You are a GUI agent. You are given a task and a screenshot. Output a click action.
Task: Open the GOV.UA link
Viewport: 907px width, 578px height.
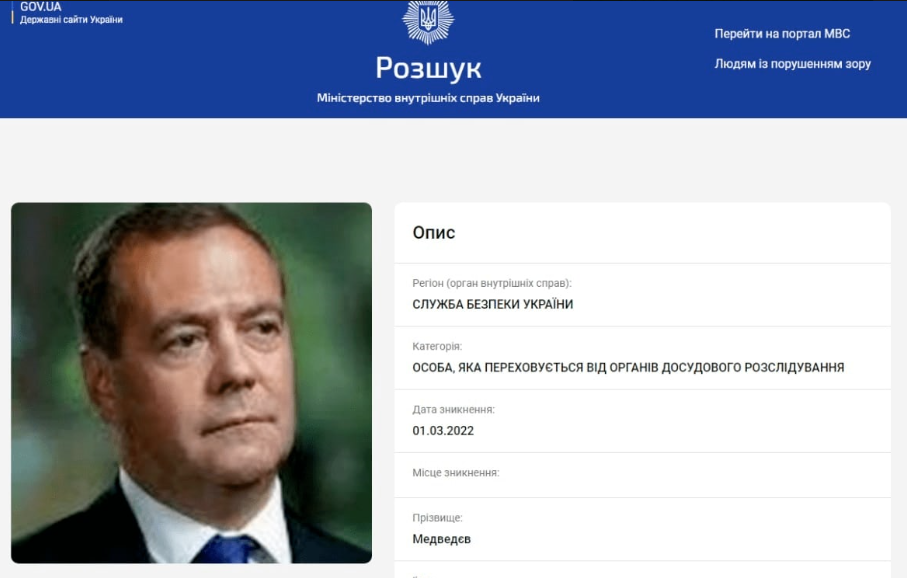tap(40, 7)
